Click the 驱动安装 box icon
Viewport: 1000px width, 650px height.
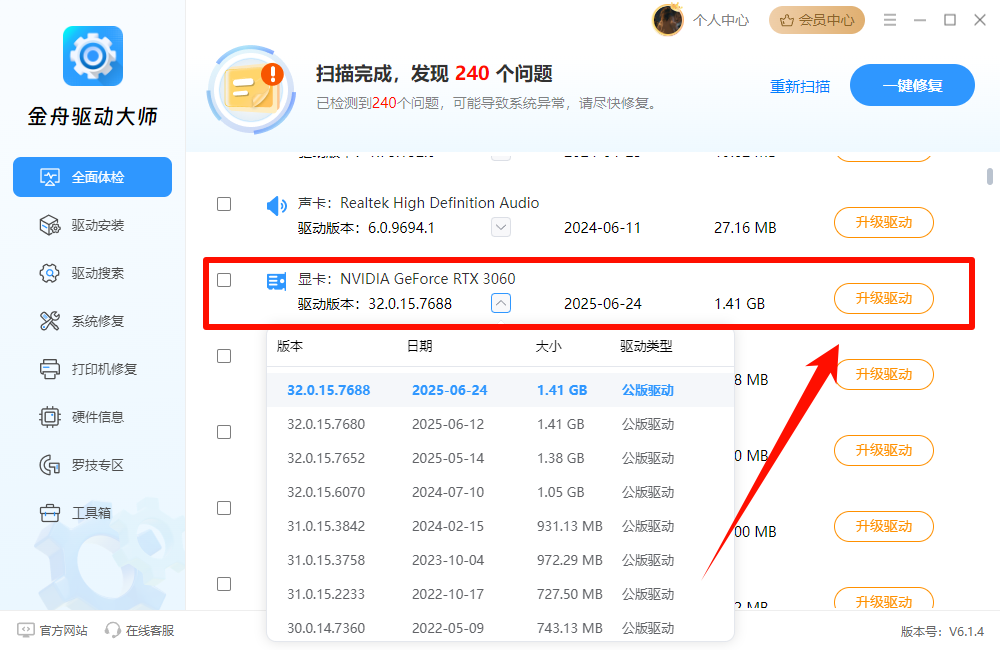(x=50, y=225)
